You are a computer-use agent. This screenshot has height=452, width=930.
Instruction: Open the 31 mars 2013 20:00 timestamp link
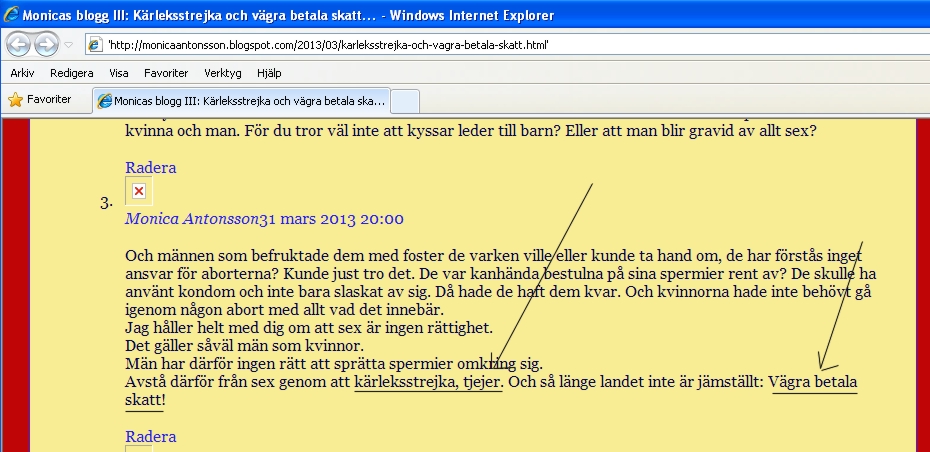[332, 219]
